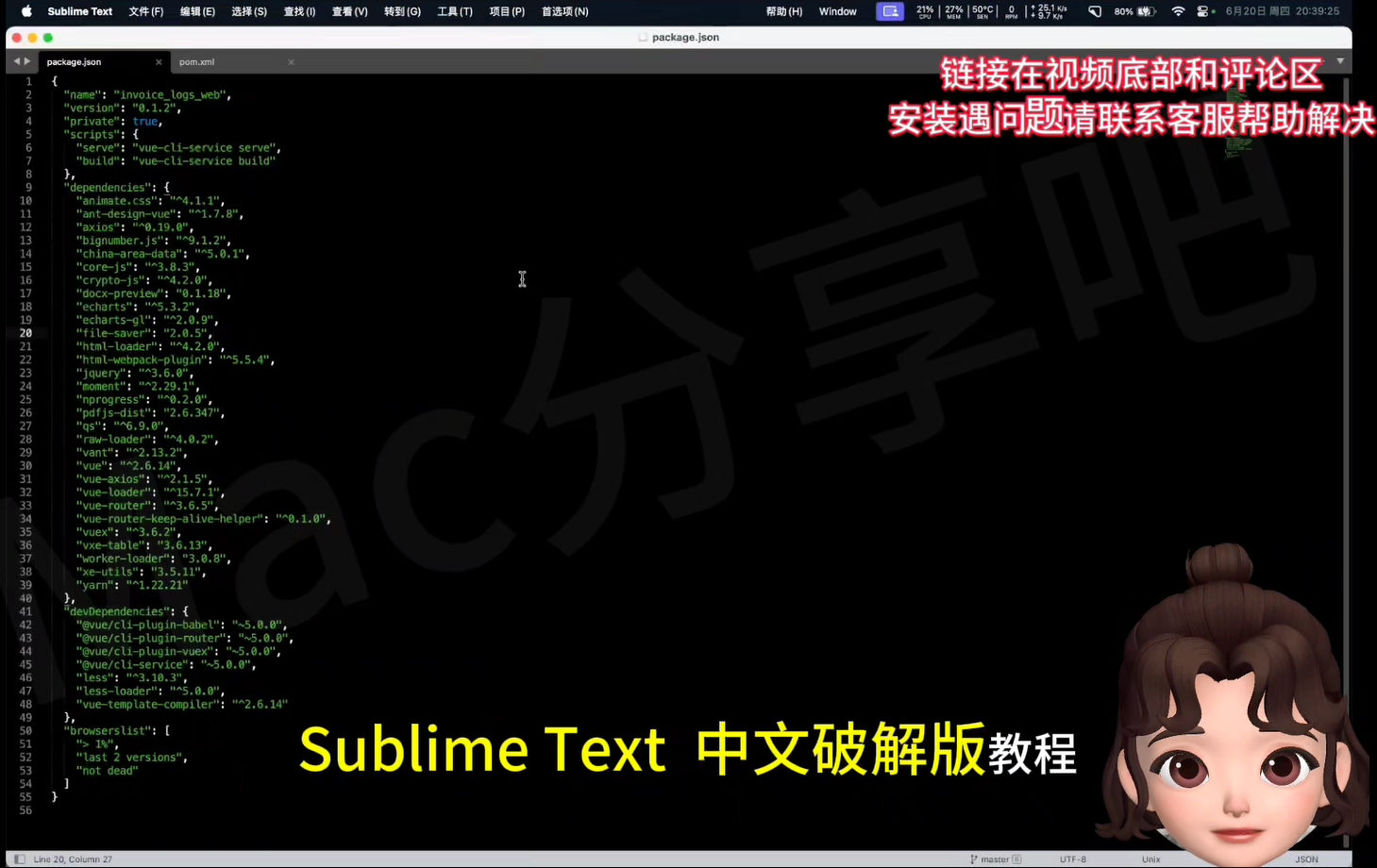The height and width of the screenshot is (868, 1377).
Task: Open the Window menu
Action: [x=837, y=11]
